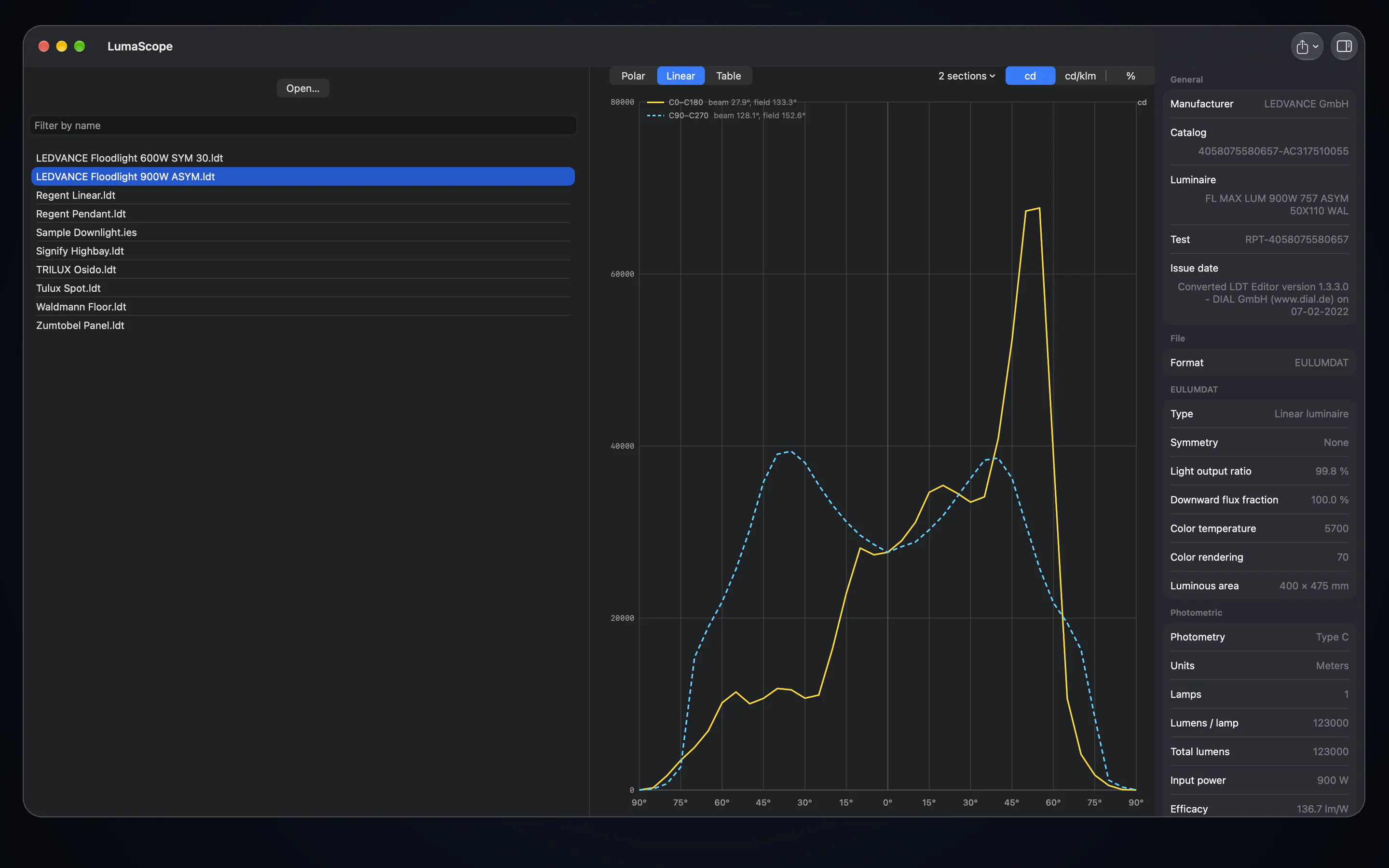Click the 99.8 % light output ratio

1332,471
